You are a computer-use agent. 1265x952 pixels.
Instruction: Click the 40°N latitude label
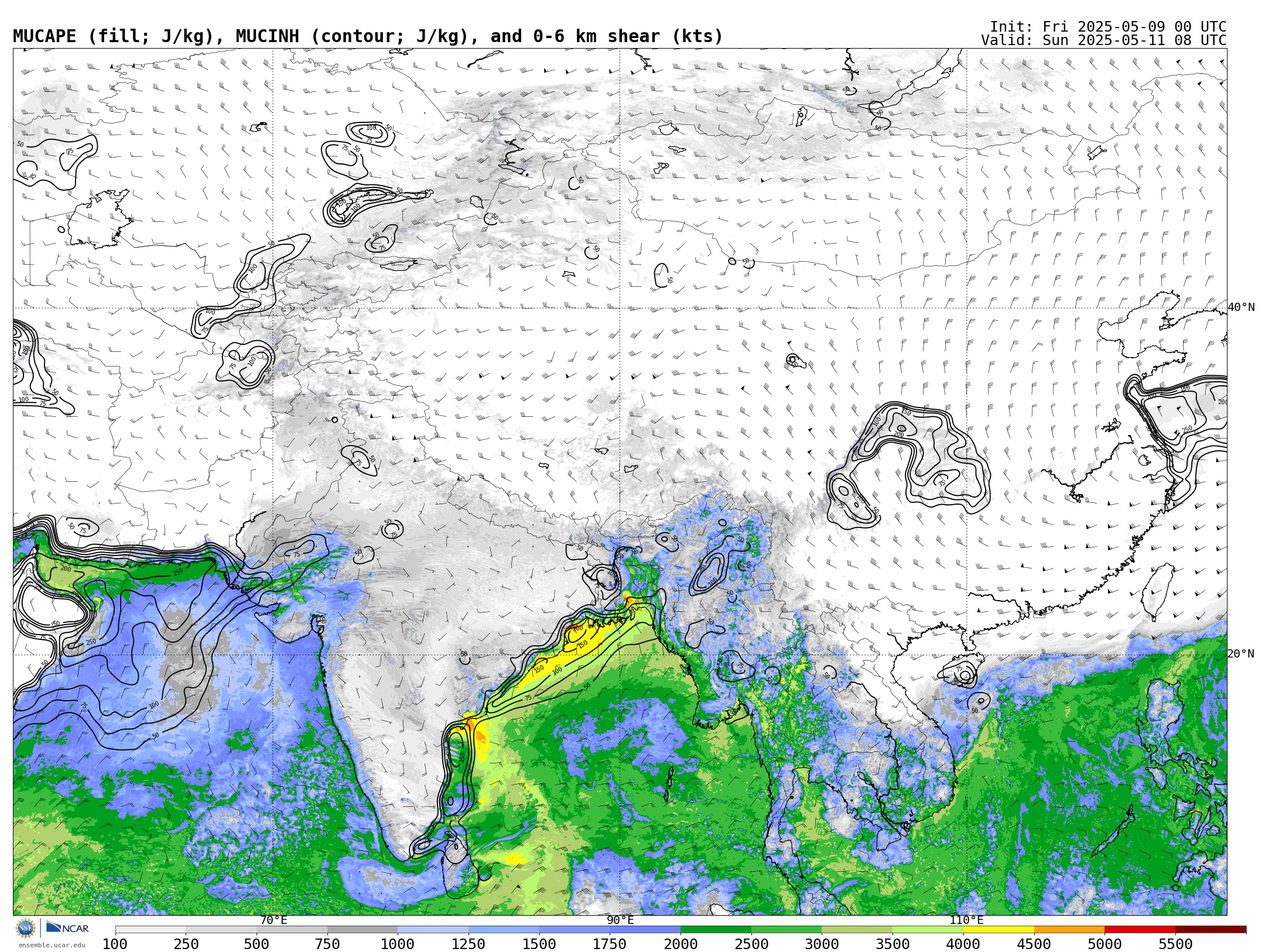[1241, 307]
